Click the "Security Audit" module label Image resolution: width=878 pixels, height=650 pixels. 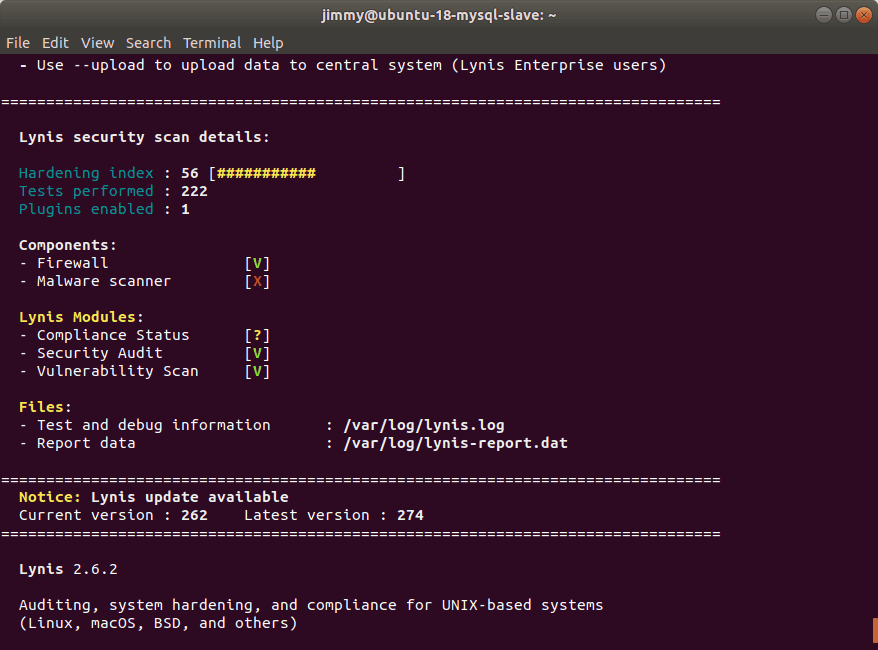pos(100,353)
